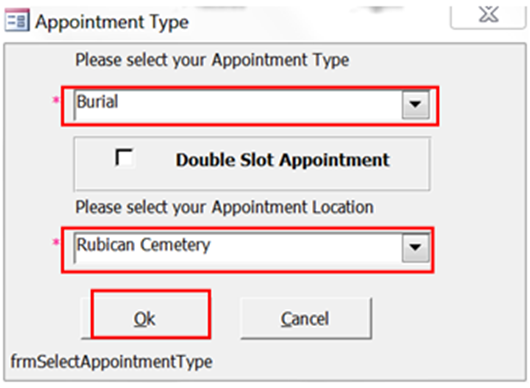Click the frmSelectAppointmentType footer text
This screenshot has height=388, width=530.
(x=111, y=362)
